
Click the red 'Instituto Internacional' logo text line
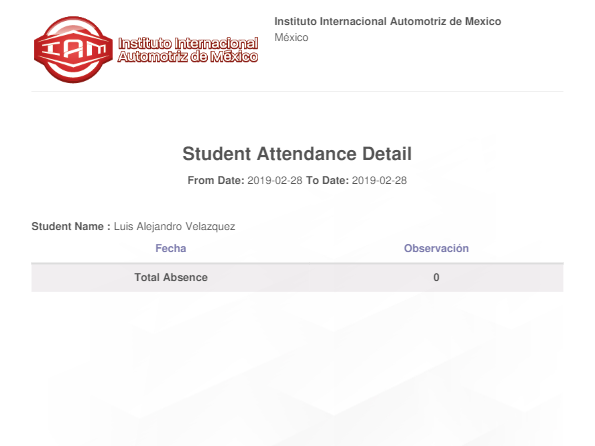(x=188, y=43)
